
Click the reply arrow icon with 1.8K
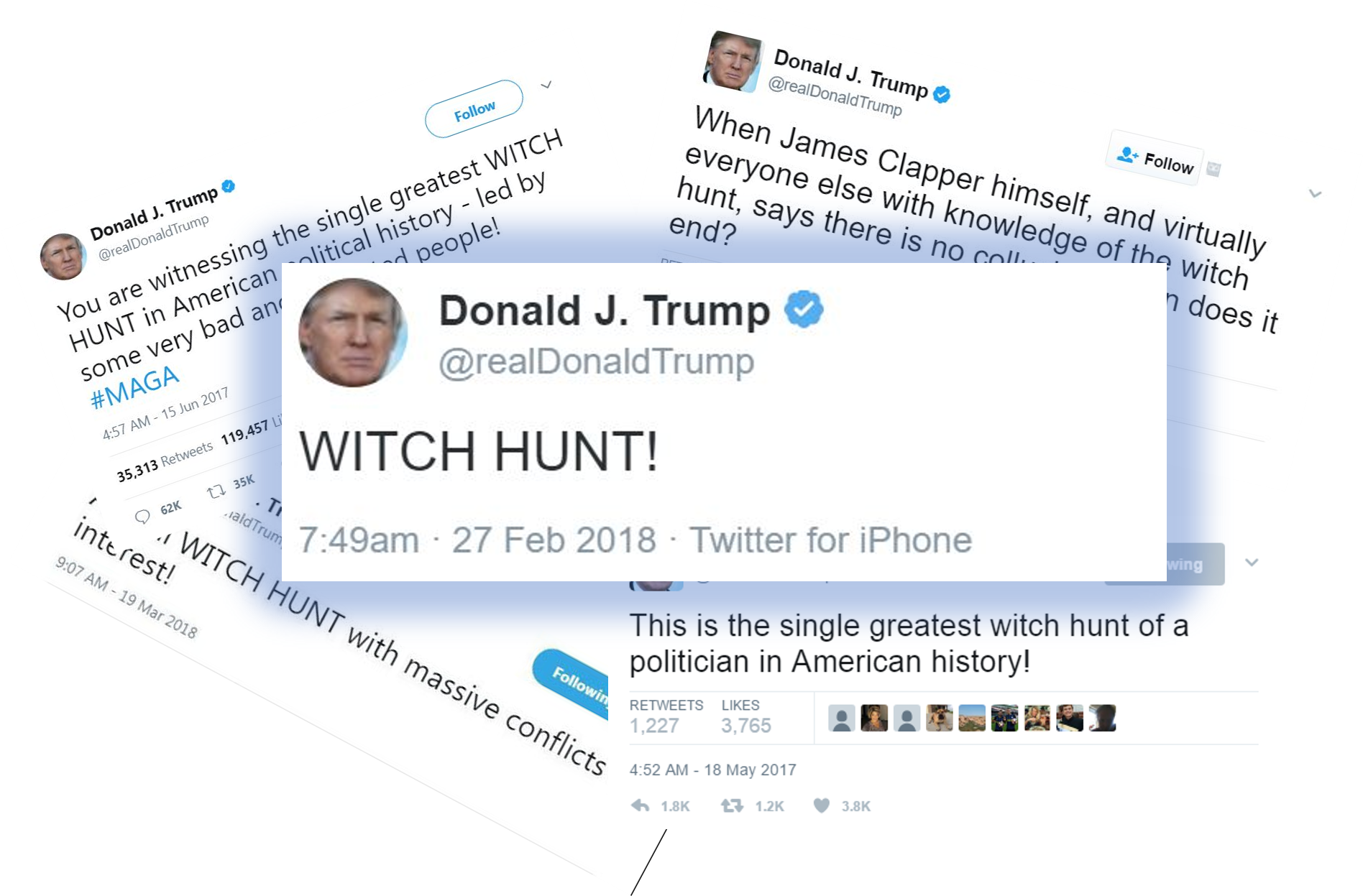[640, 805]
